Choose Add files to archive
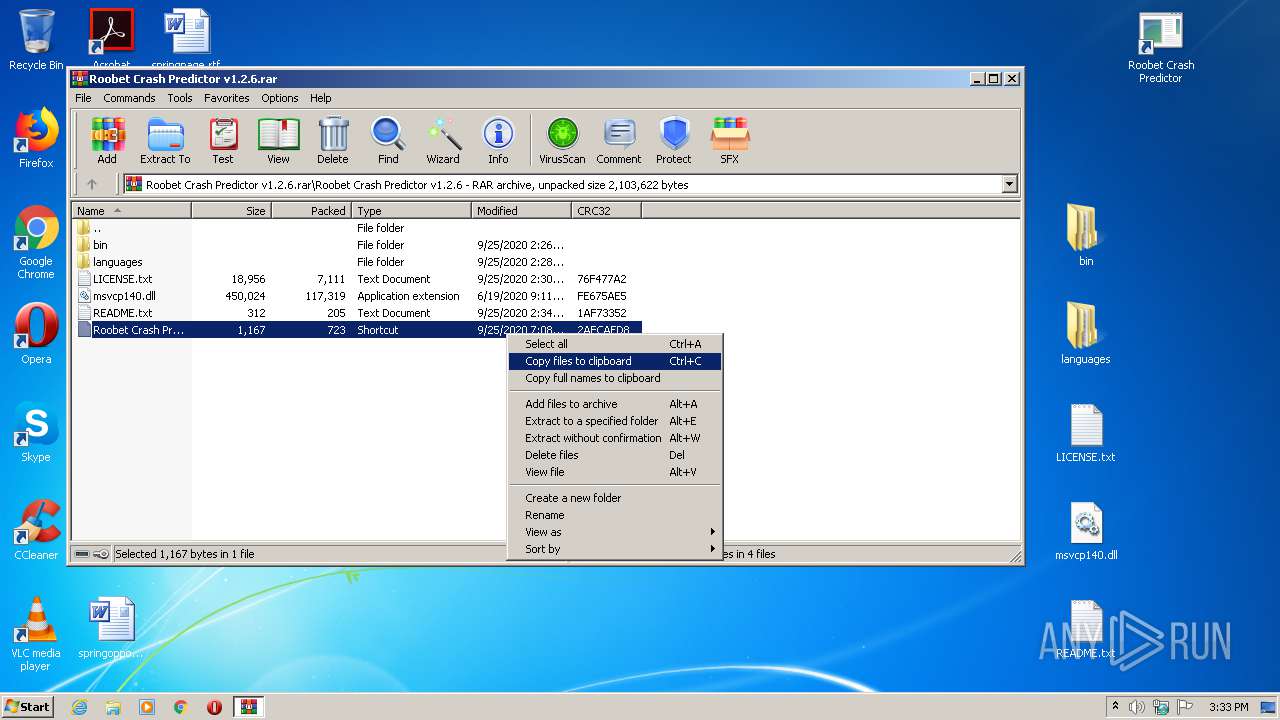The height and width of the screenshot is (720, 1280). coord(614,404)
